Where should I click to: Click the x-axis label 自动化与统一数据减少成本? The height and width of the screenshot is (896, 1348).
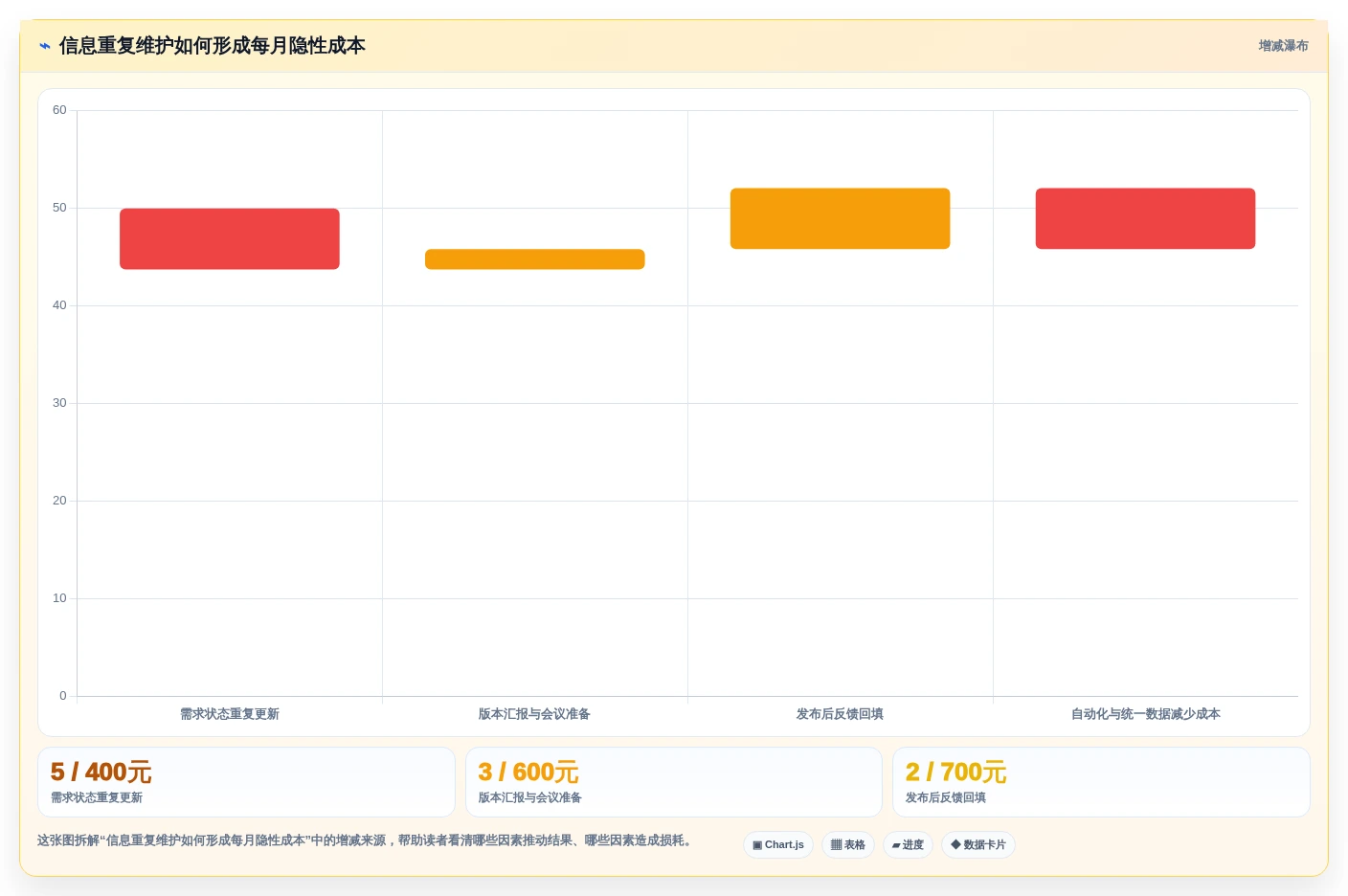pyautogui.click(x=1146, y=714)
